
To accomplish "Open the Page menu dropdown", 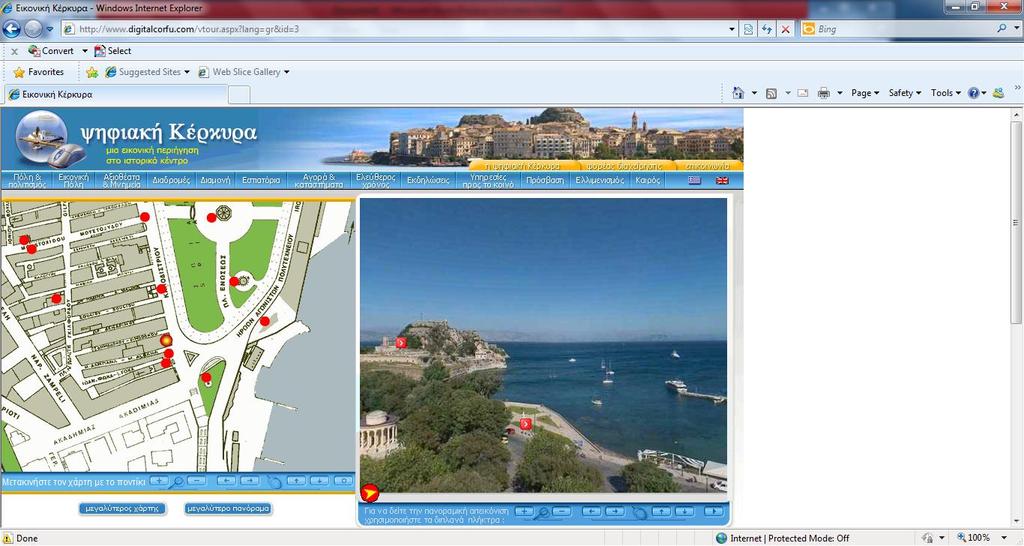I will (x=865, y=93).
